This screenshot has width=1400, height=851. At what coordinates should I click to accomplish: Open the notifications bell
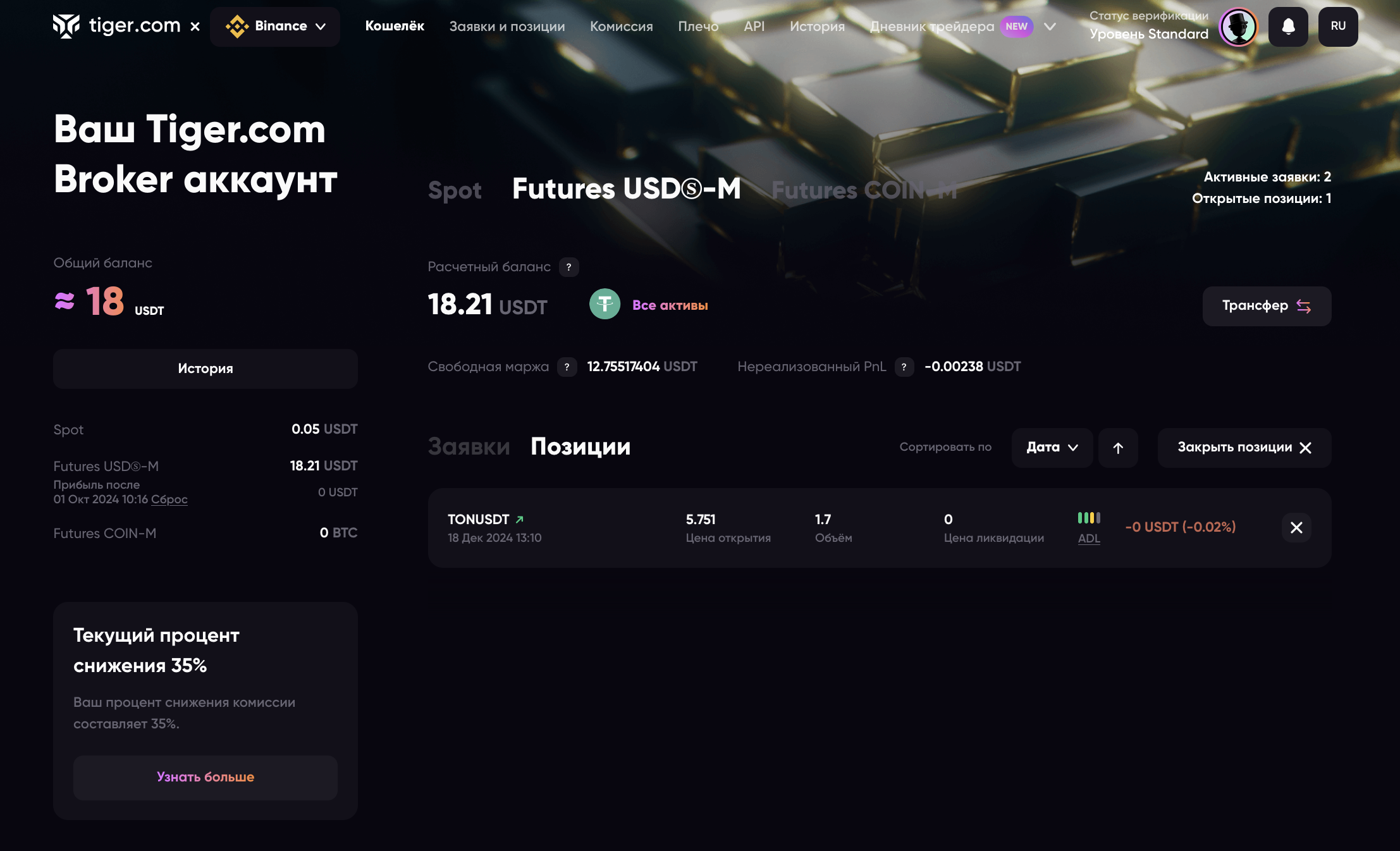pos(1288,27)
